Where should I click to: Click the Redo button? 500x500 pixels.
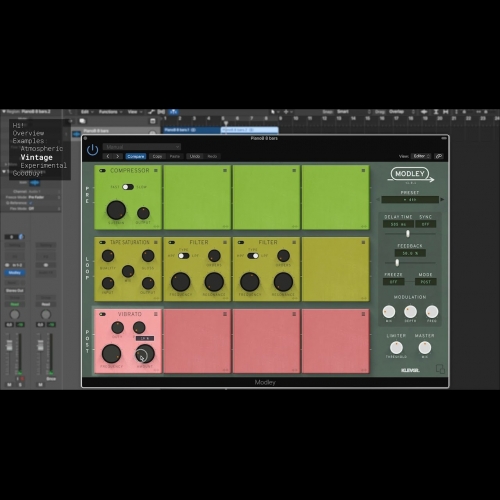(x=212, y=156)
